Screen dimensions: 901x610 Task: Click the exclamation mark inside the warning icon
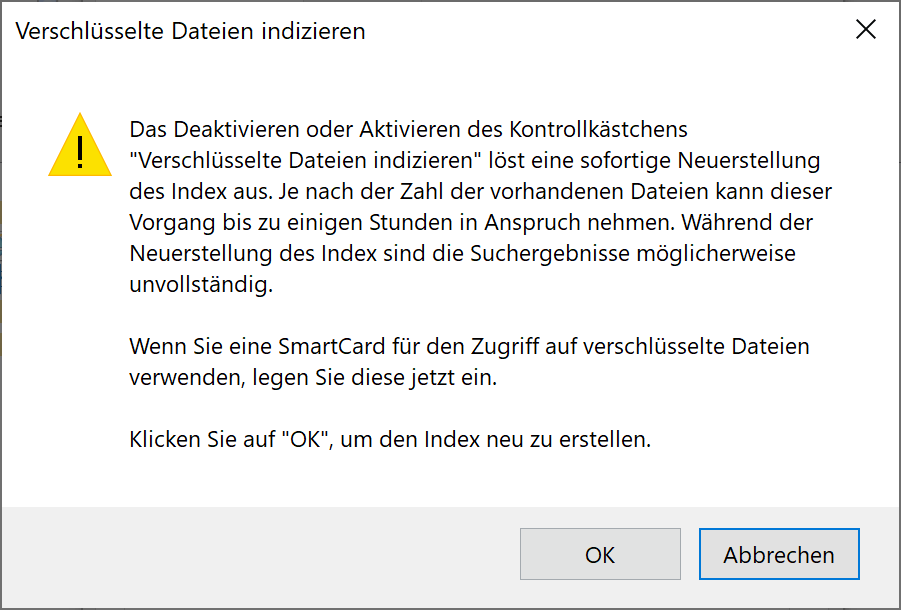pos(80,152)
